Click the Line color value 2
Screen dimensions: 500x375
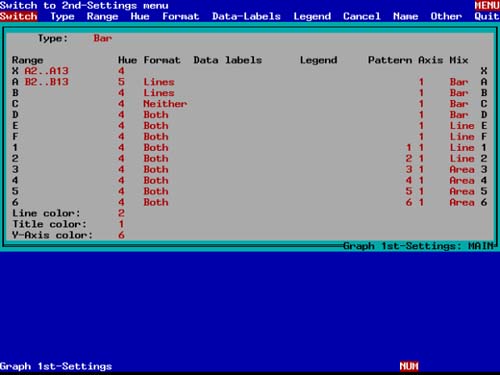121,213
